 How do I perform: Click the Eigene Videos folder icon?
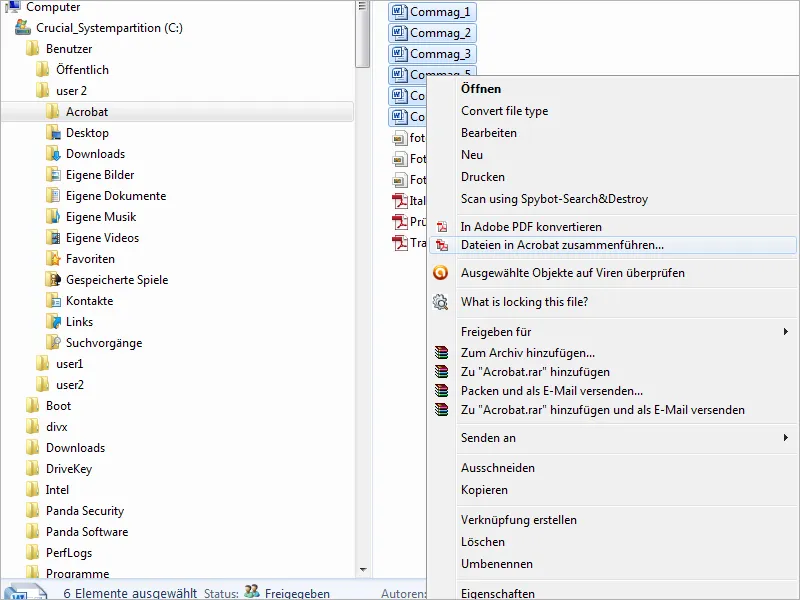click(x=53, y=238)
